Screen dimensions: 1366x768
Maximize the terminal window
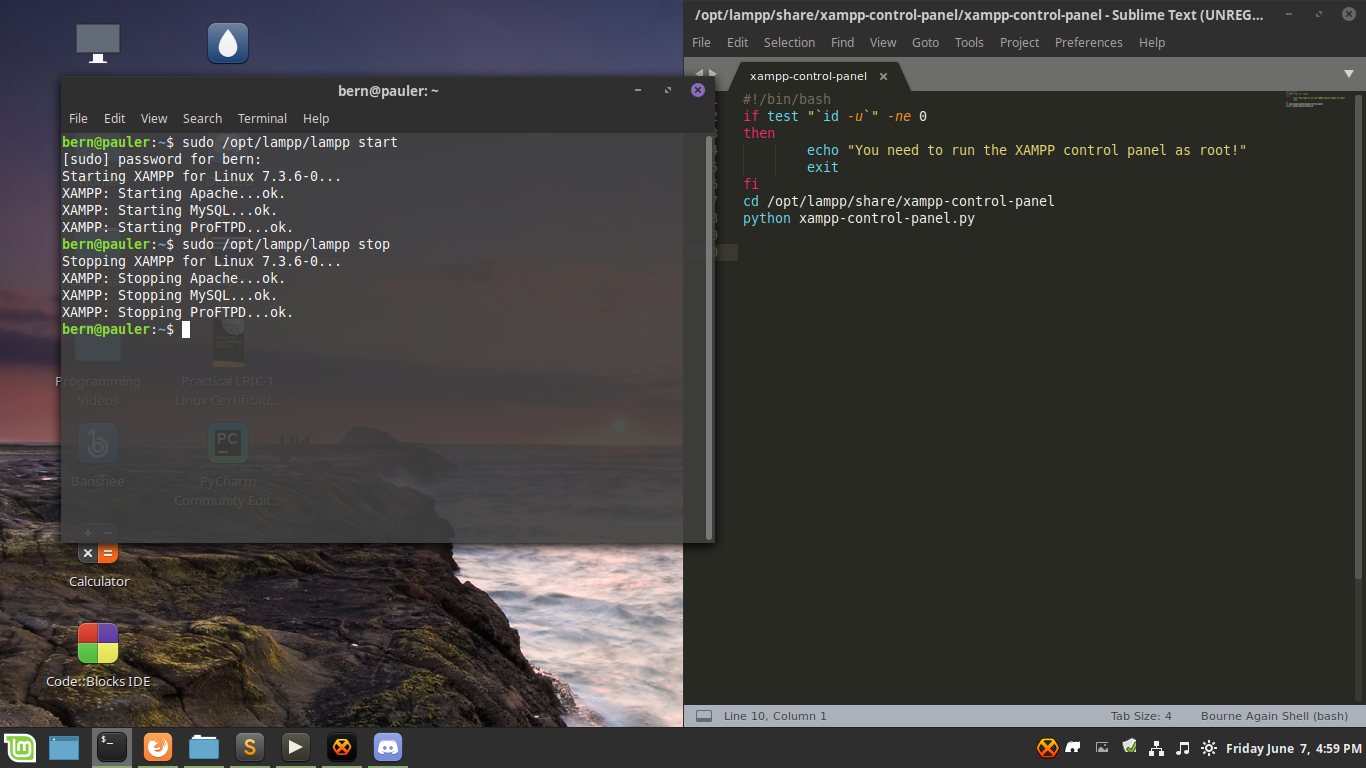[668, 90]
